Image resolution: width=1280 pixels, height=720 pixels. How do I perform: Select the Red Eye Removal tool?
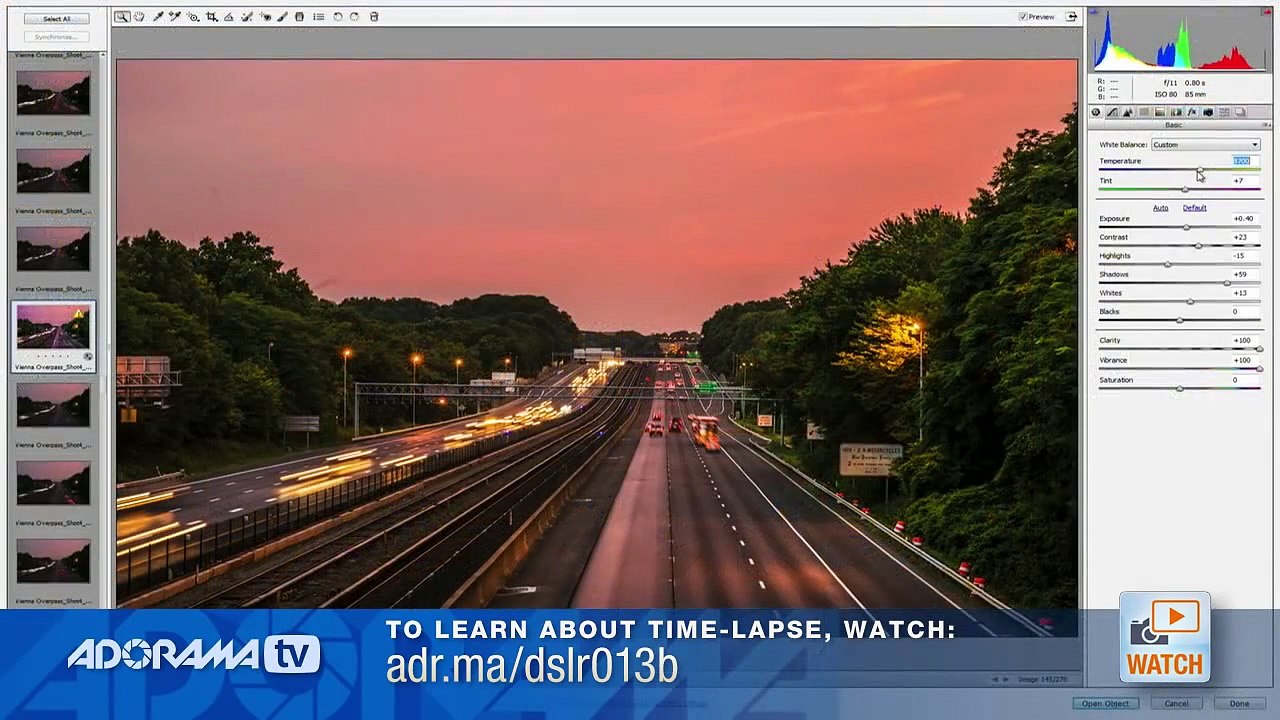[x=265, y=17]
